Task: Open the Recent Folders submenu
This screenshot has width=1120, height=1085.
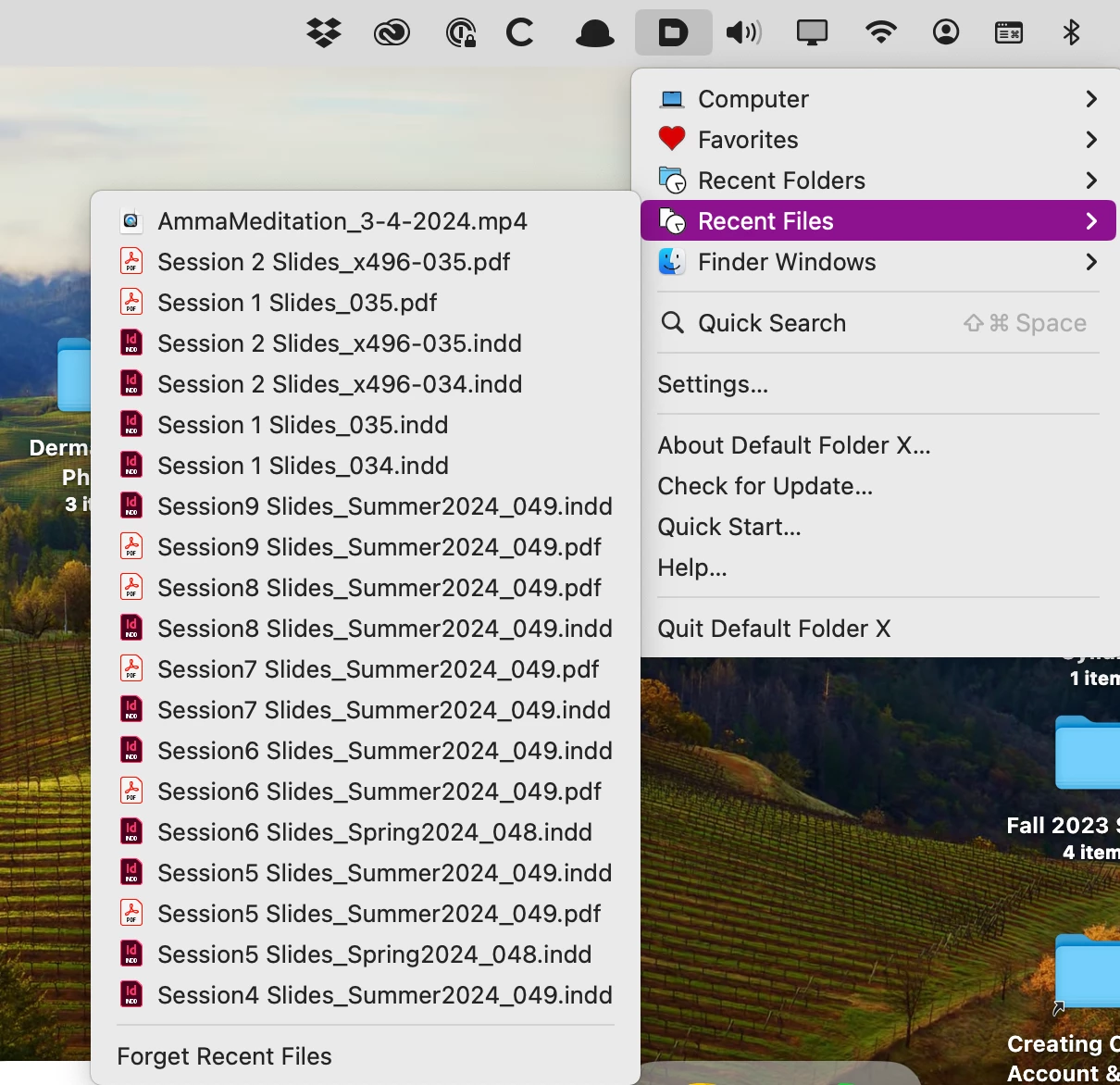Action: tap(877, 181)
